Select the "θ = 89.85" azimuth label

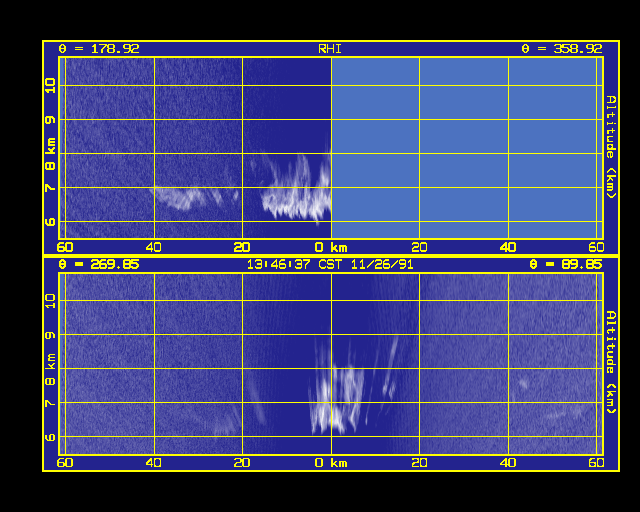[566, 265]
